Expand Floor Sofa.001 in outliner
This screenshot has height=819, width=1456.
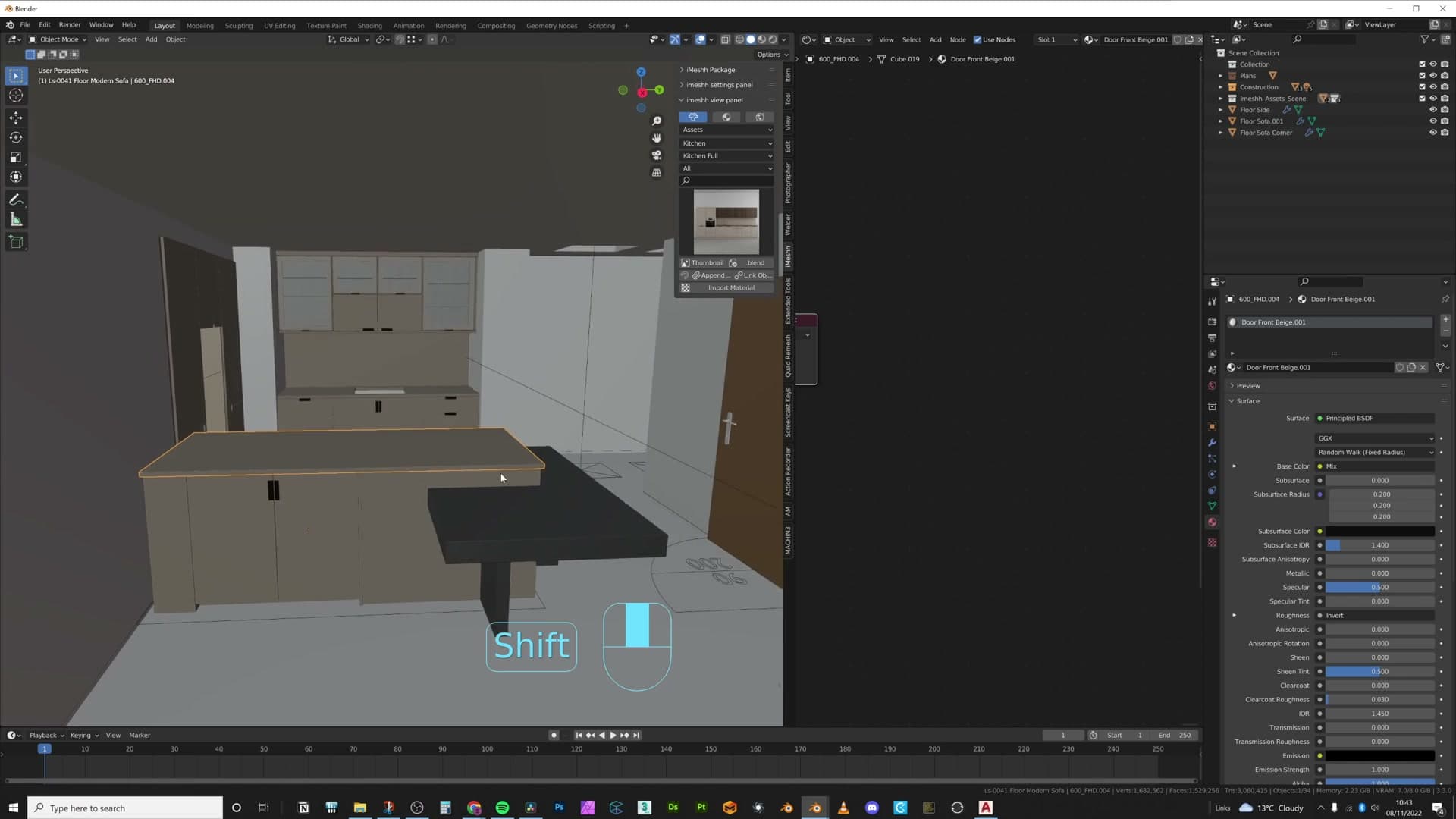tap(1221, 121)
